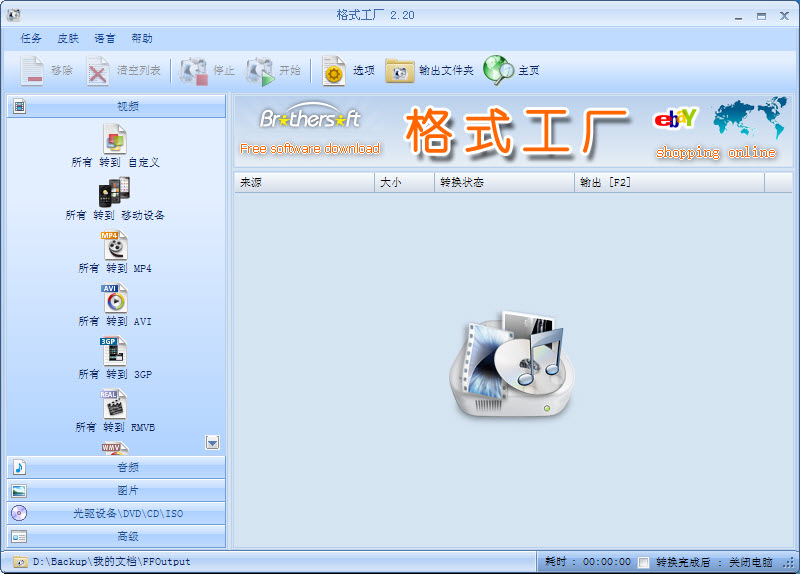Pick the All to 3GP converter icon
Viewport: 800px width, 574px height.
tap(115, 351)
